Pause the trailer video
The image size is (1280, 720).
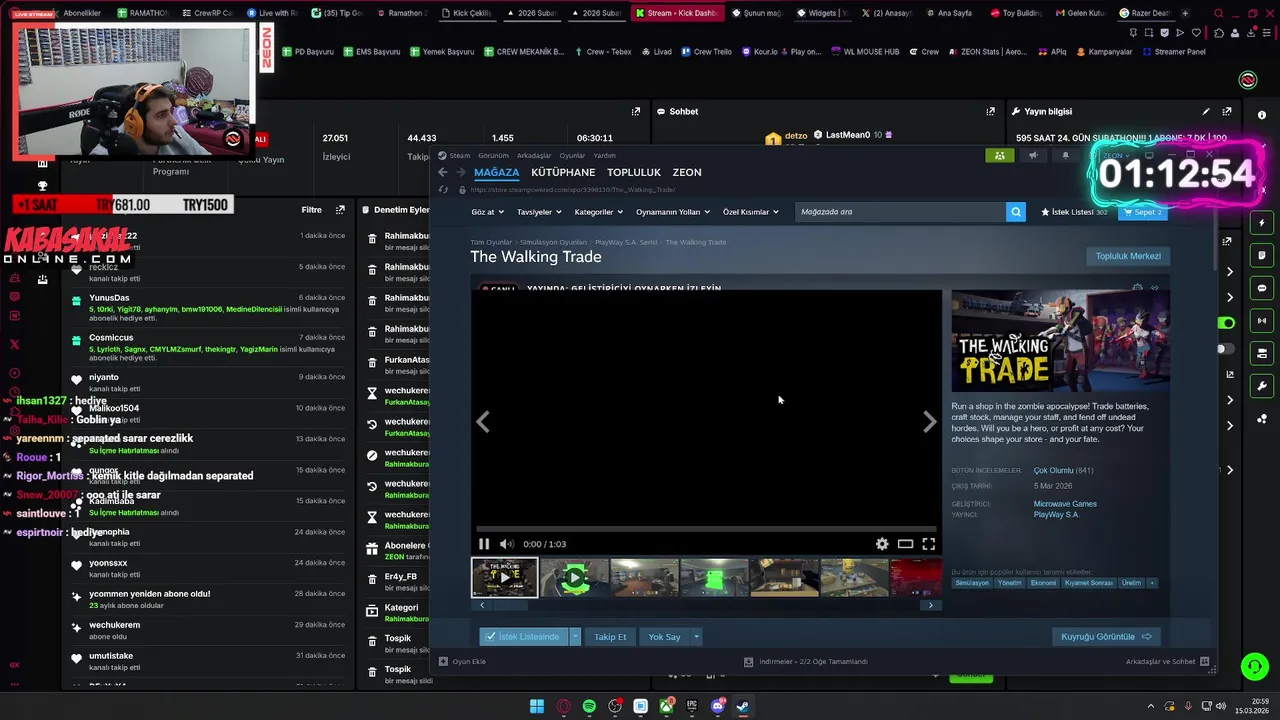(x=484, y=544)
